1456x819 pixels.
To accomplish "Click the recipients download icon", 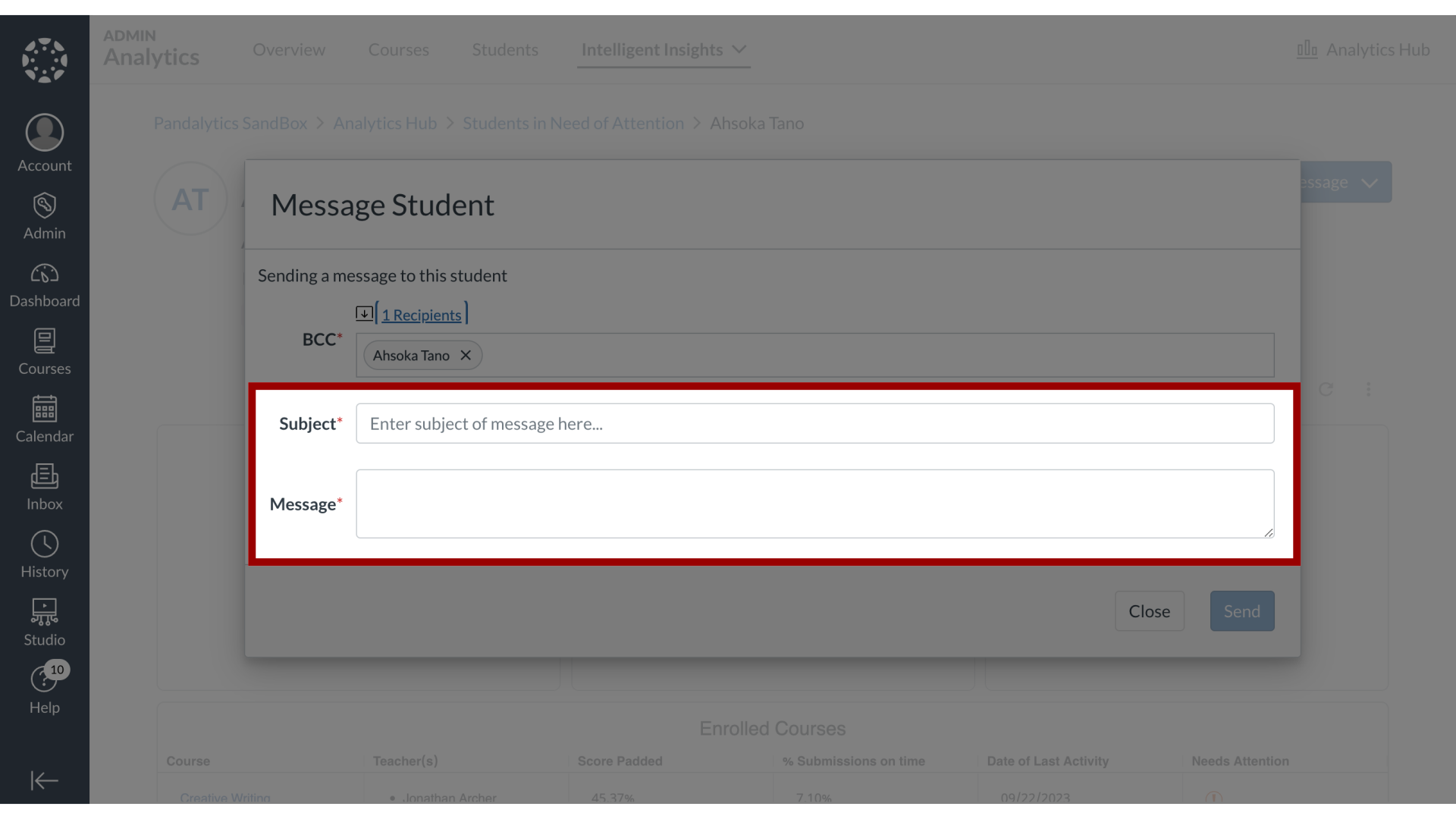I will click(x=364, y=313).
